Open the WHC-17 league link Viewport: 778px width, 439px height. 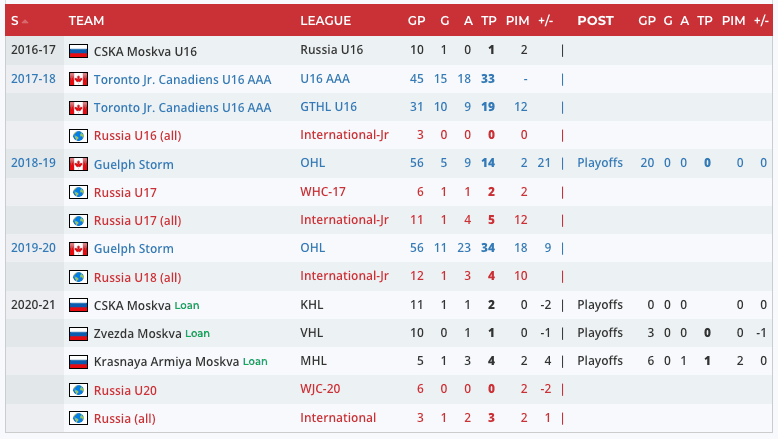tap(325, 192)
